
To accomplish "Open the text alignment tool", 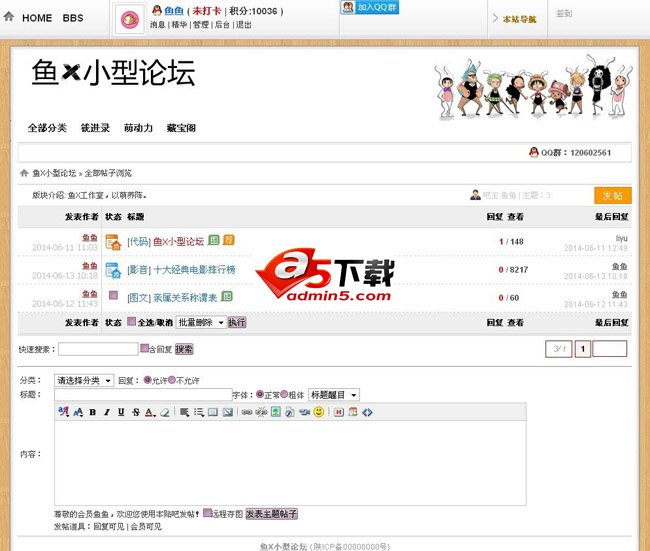I will [184, 412].
